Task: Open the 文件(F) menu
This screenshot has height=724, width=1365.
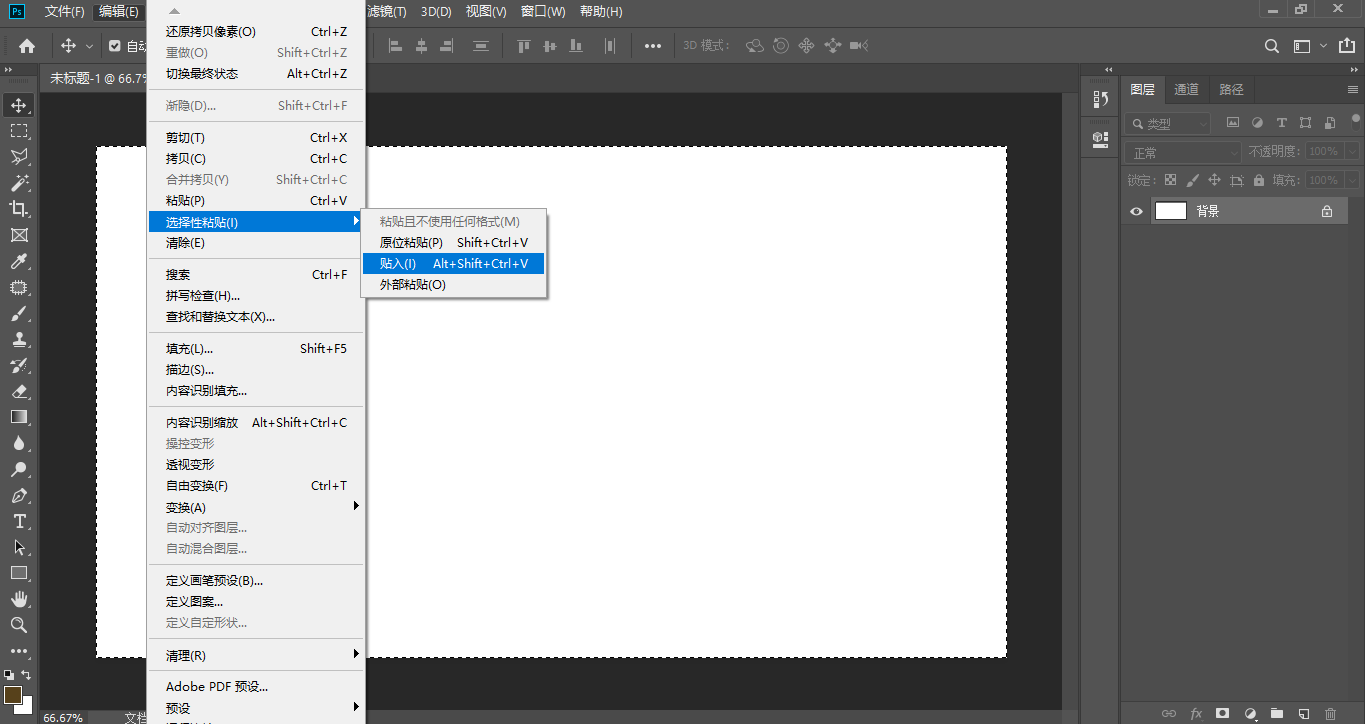Action: 65,12
